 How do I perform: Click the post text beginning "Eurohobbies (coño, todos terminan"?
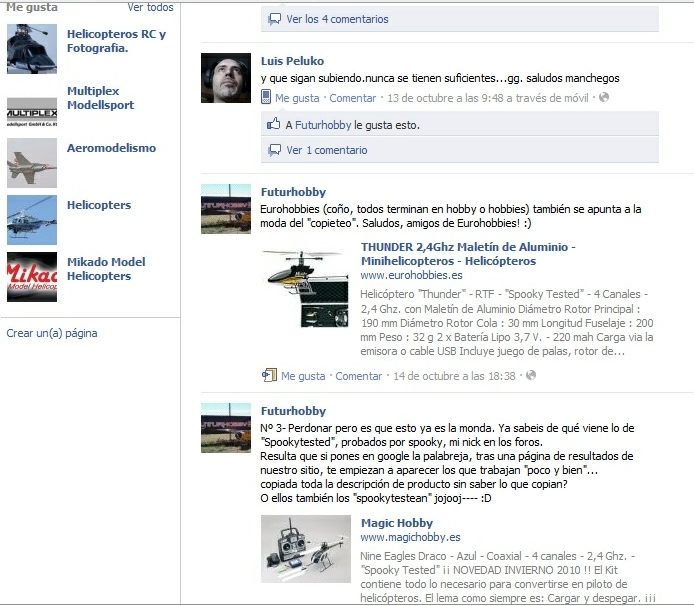tap(451, 216)
